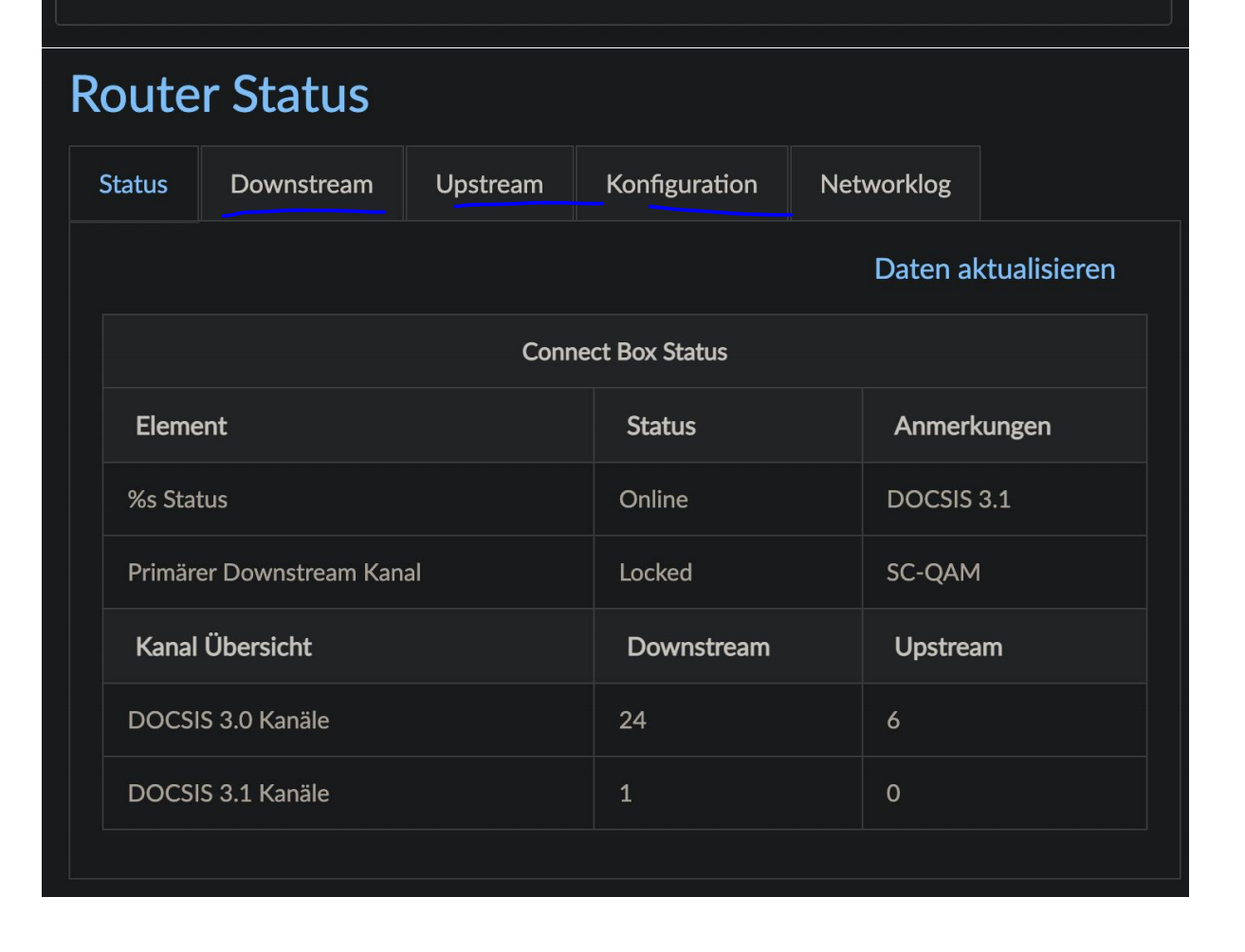Select the Online status cell
This screenshot has height=952, width=1245.
(653, 500)
